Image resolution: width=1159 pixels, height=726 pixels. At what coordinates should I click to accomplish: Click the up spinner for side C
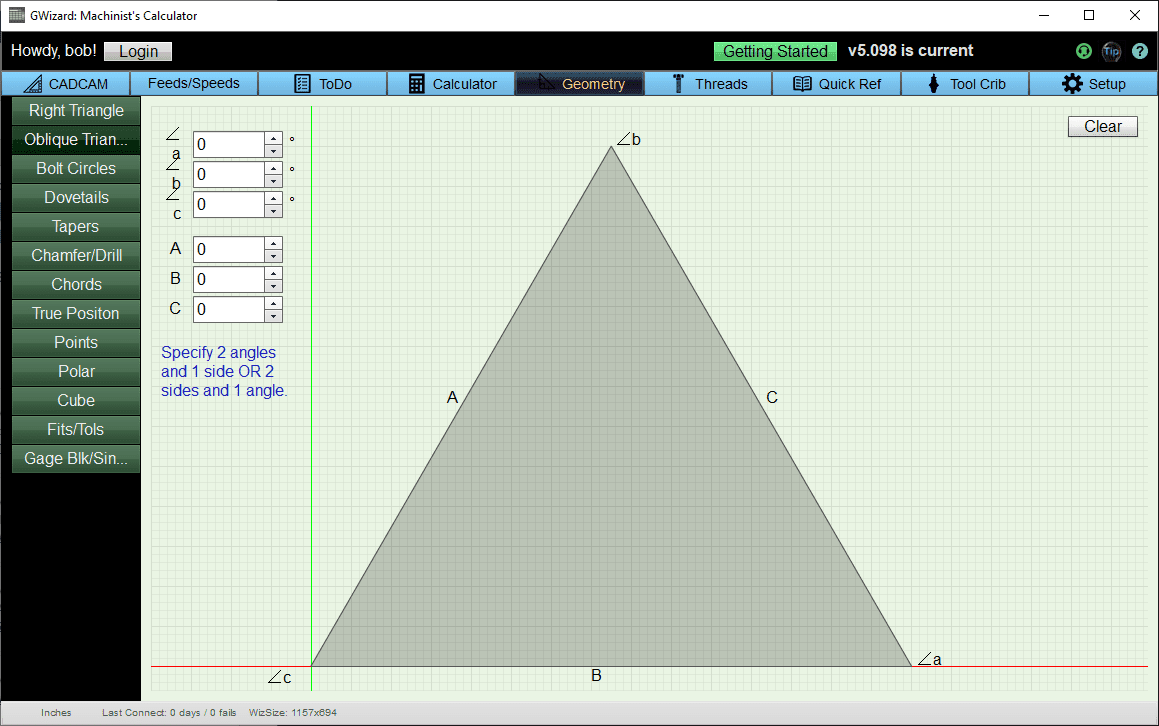pyautogui.click(x=273, y=303)
